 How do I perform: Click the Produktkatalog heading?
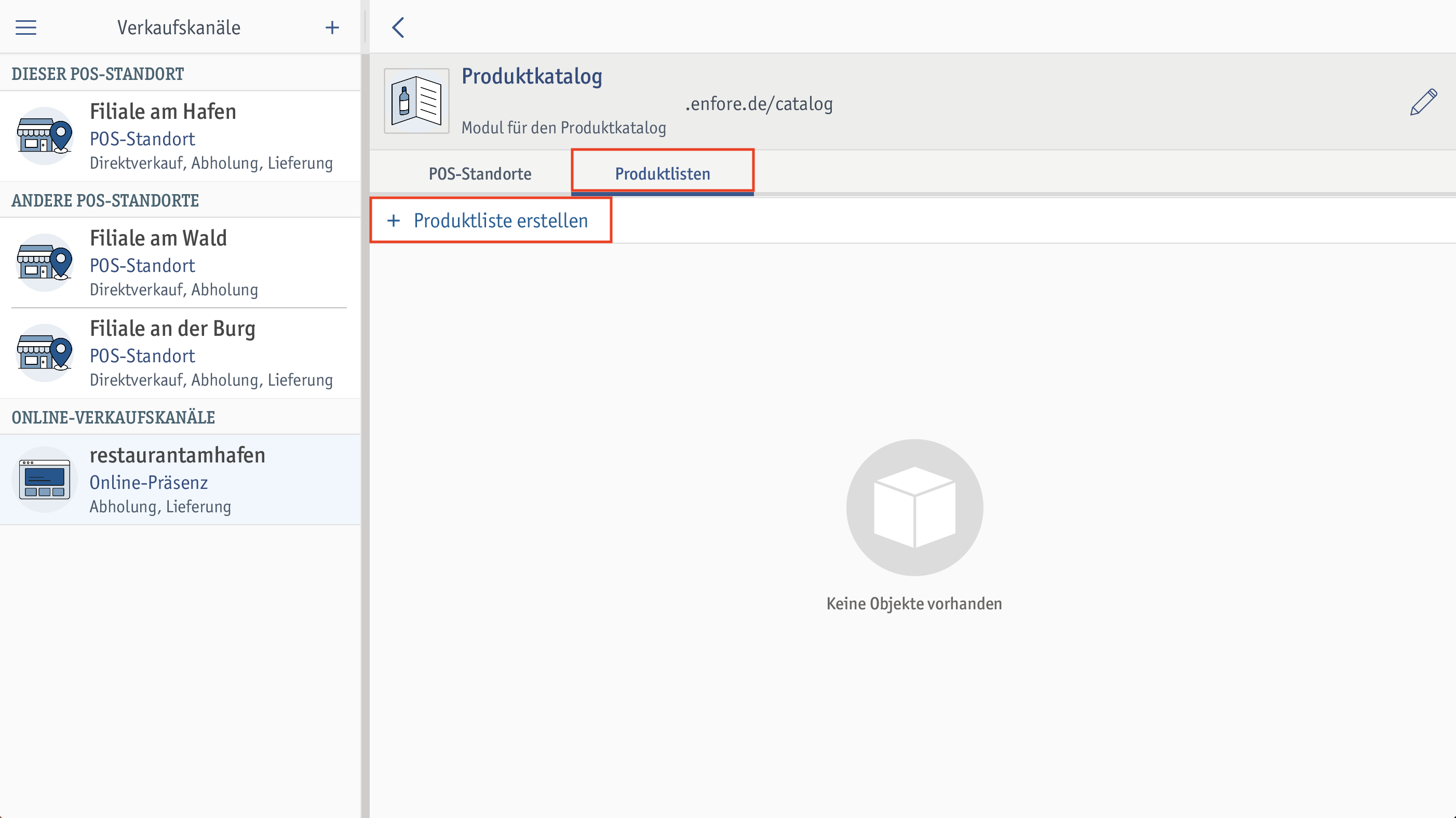coord(532,76)
